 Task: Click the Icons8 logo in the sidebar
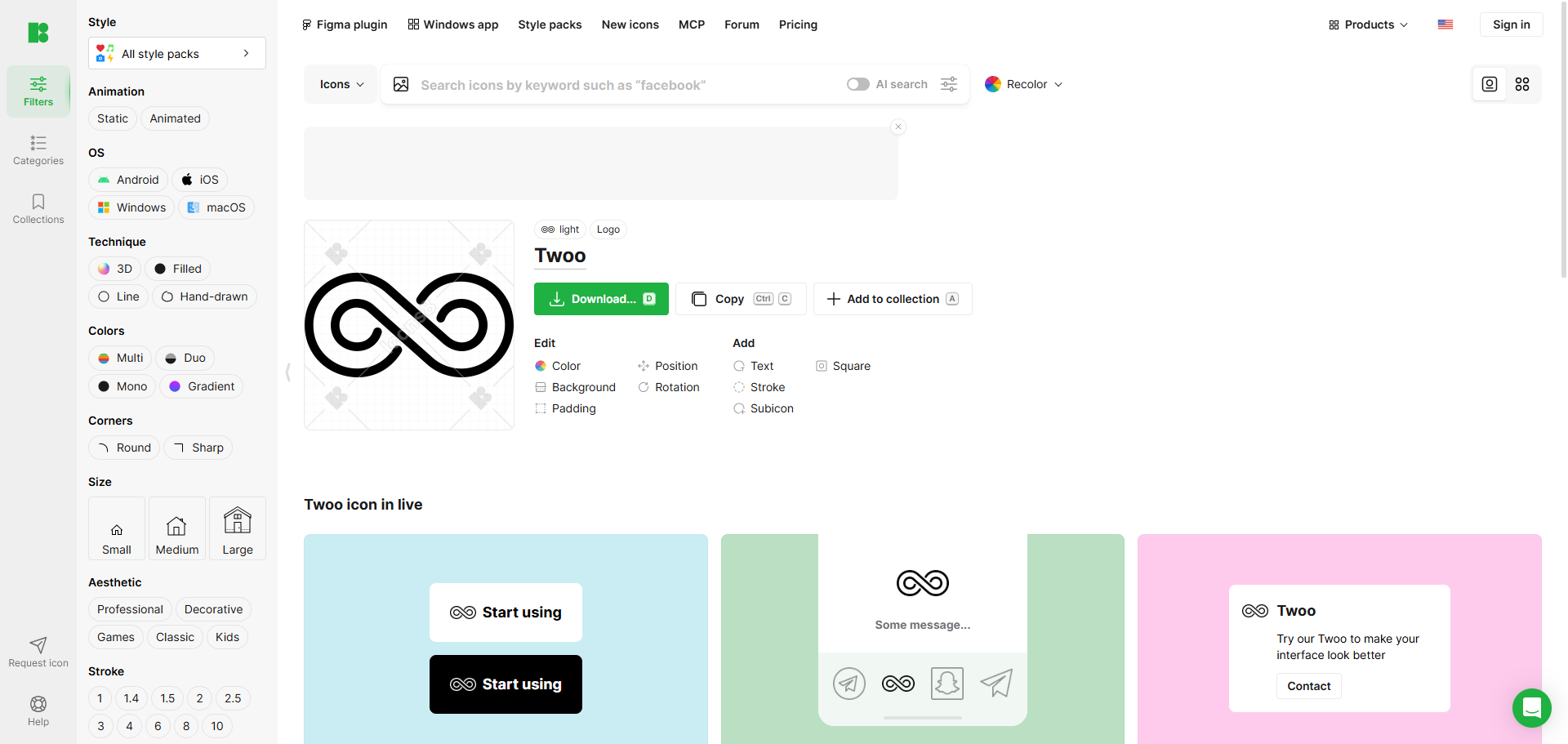click(x=38, y=33)
